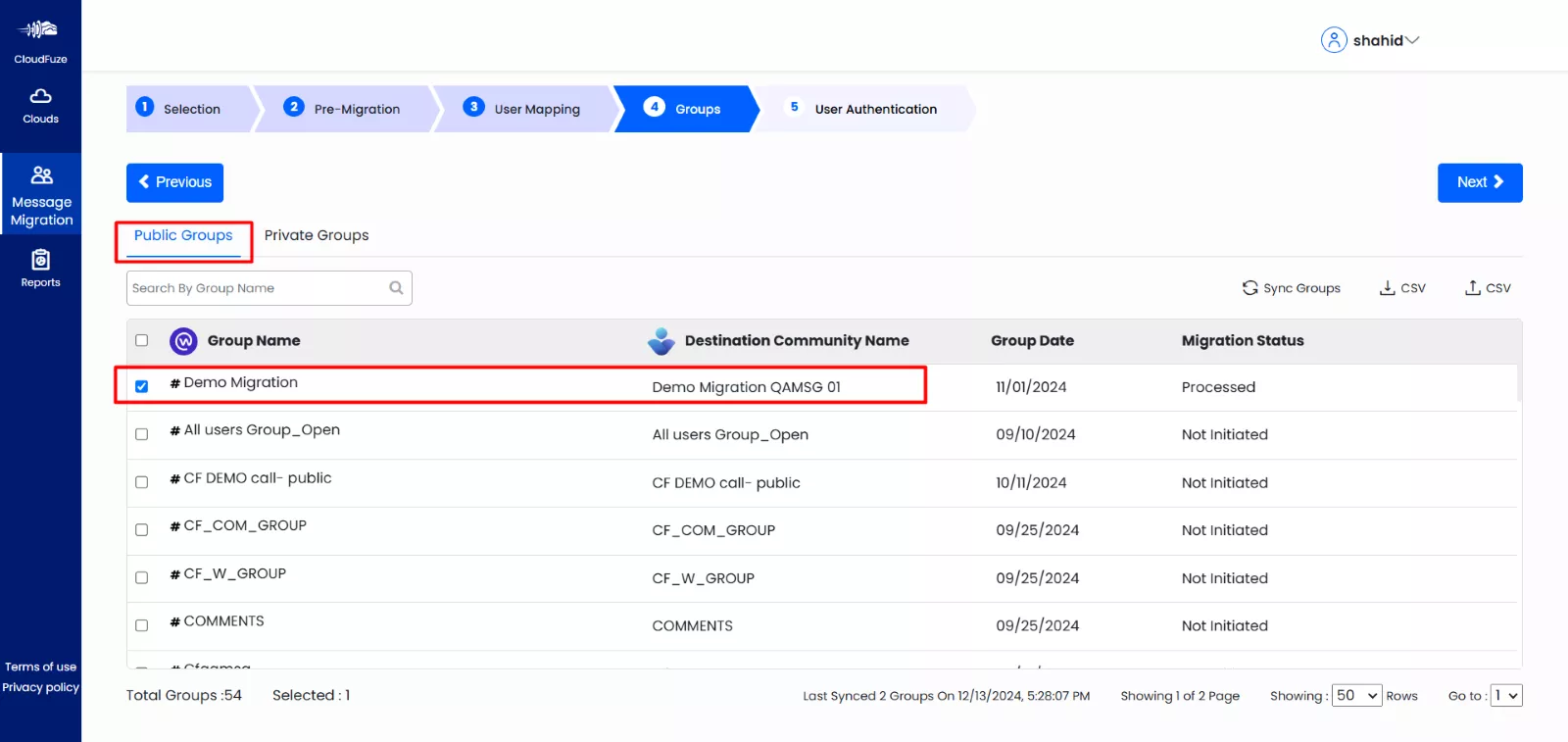1568x742 pixels.
Task: Click the Total Groups :54 text
Action: pyautogui.click(x=183, y=695)
